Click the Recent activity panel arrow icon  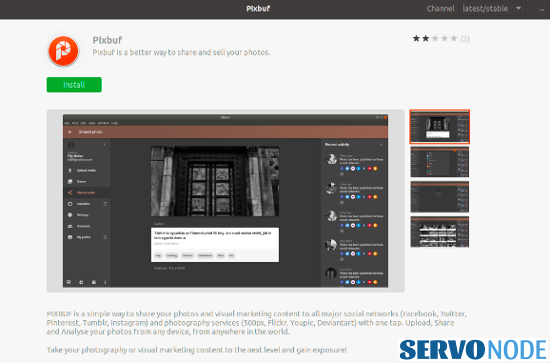click(x=381, y=144)
